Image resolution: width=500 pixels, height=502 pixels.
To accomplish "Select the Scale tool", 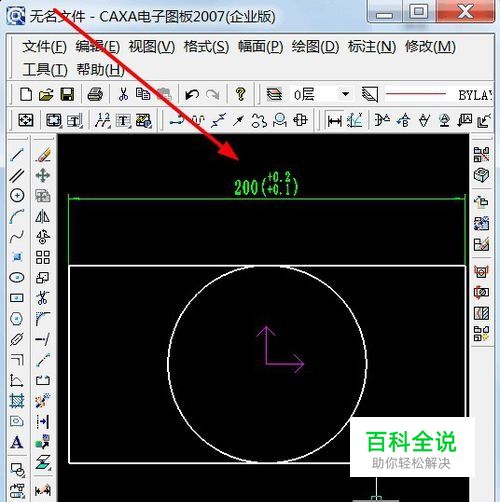I will click(x=43, y=278).
